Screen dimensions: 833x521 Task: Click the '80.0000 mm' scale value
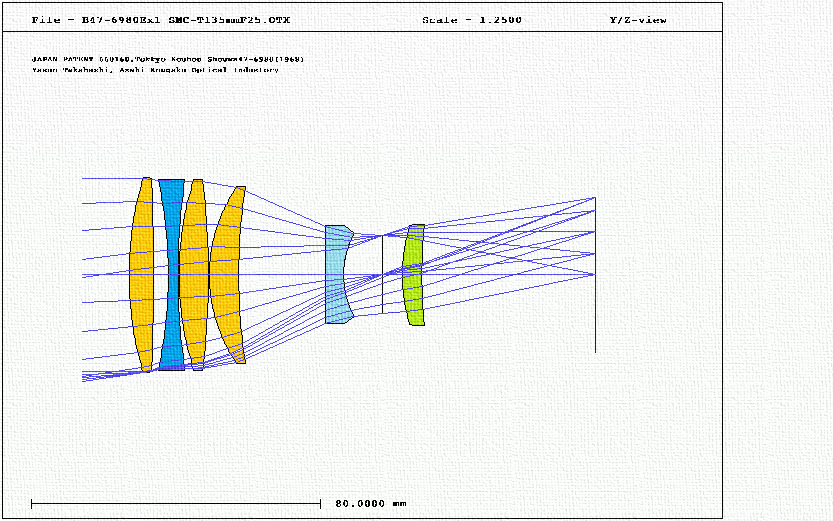pos(371,503)
